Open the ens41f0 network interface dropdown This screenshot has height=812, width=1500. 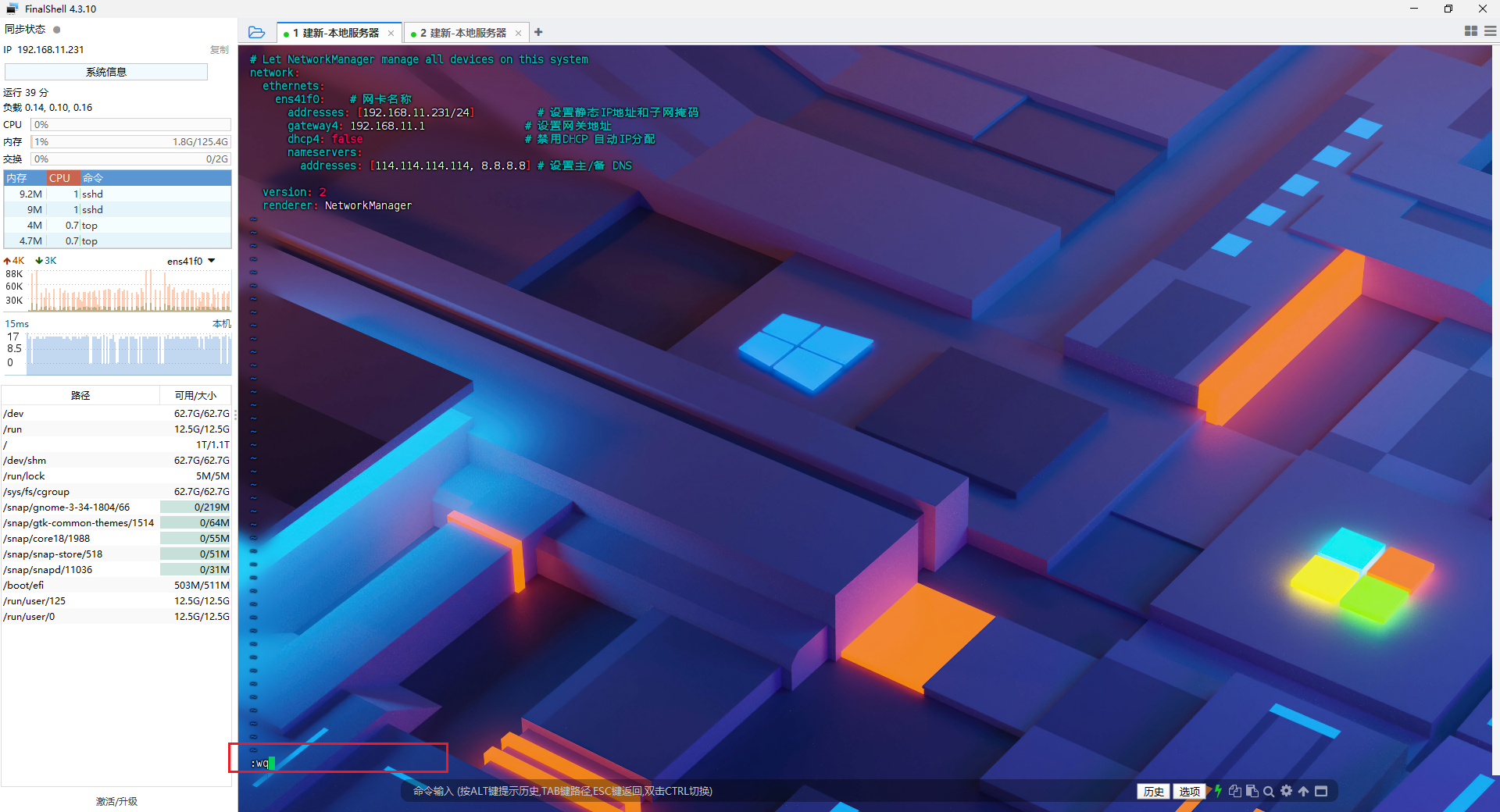191,261
